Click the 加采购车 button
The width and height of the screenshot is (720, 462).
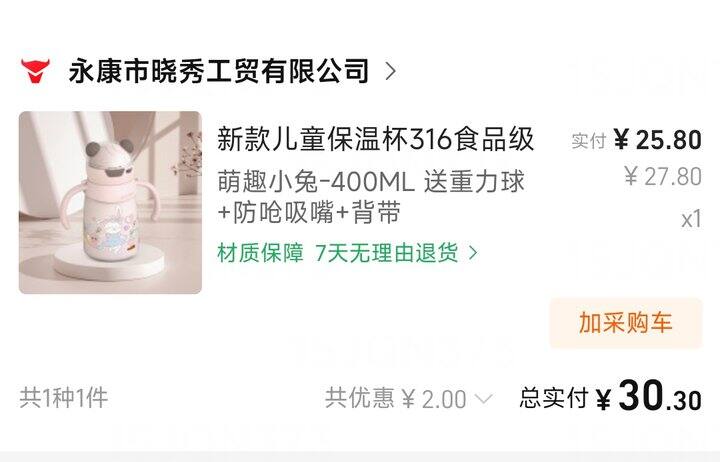coord(626,322)
